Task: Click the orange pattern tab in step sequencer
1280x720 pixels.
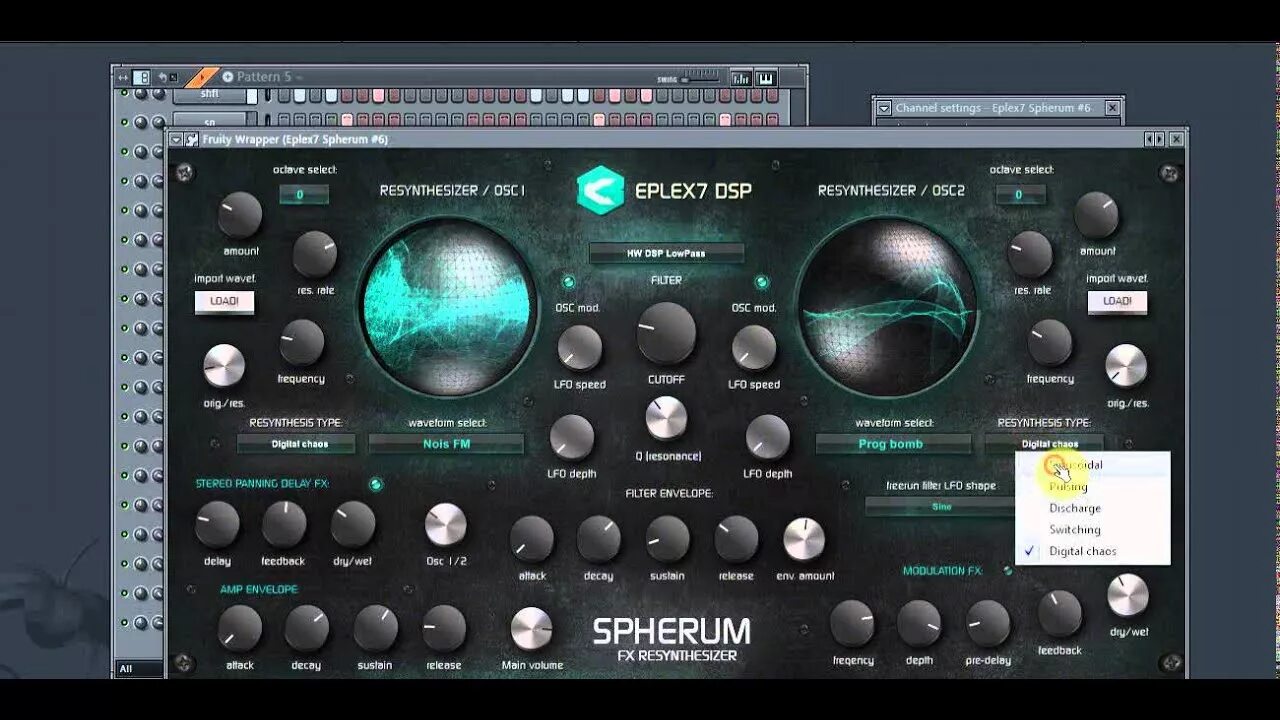Action: (202, 77)
